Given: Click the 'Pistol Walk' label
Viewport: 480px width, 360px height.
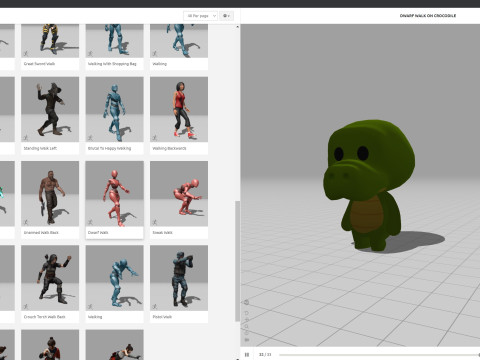Looking at the screenshot, I should tap(162, 317).
